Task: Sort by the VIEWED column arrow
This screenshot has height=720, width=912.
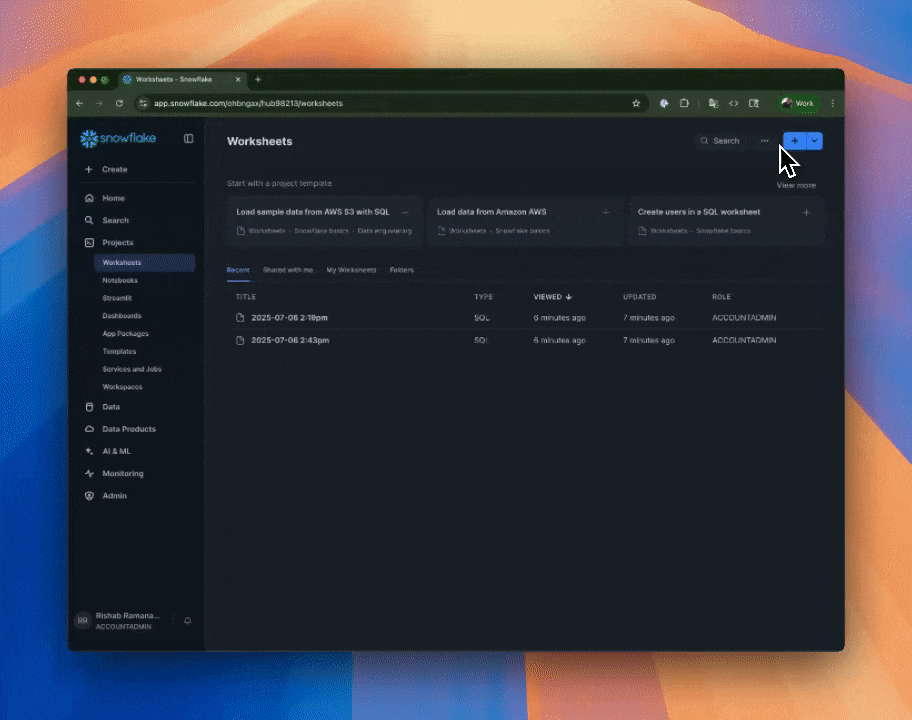Action: click(567, 297)
